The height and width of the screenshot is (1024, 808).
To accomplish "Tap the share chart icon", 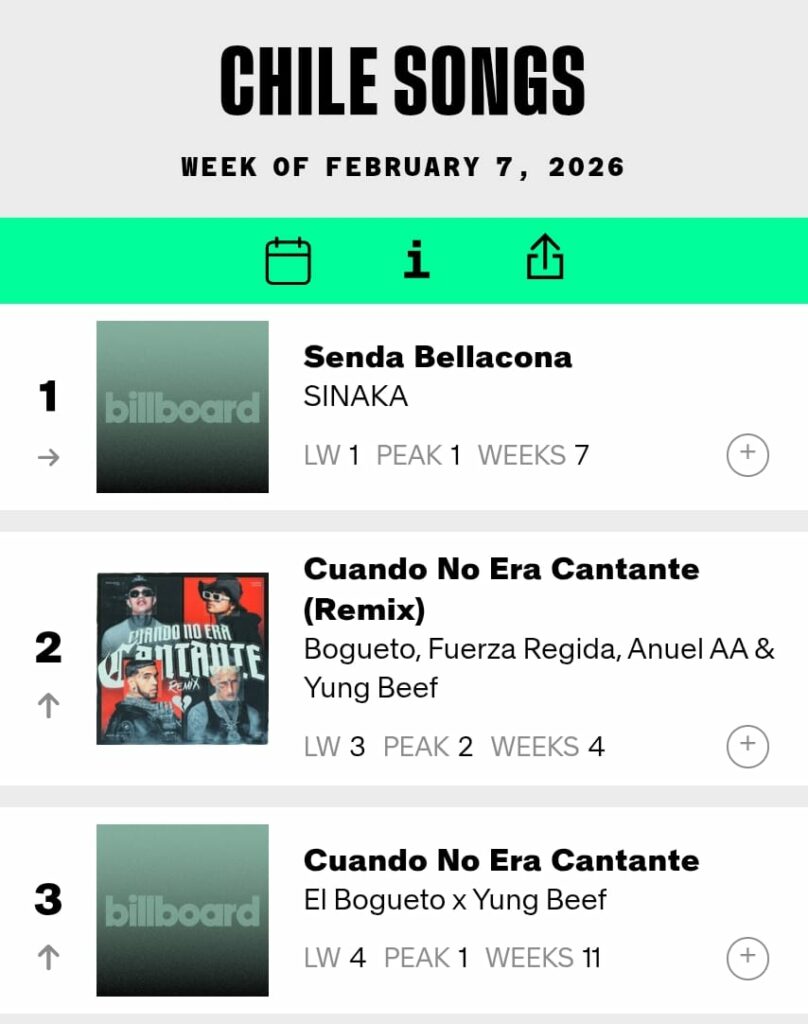I will click(x=545, y=260).
